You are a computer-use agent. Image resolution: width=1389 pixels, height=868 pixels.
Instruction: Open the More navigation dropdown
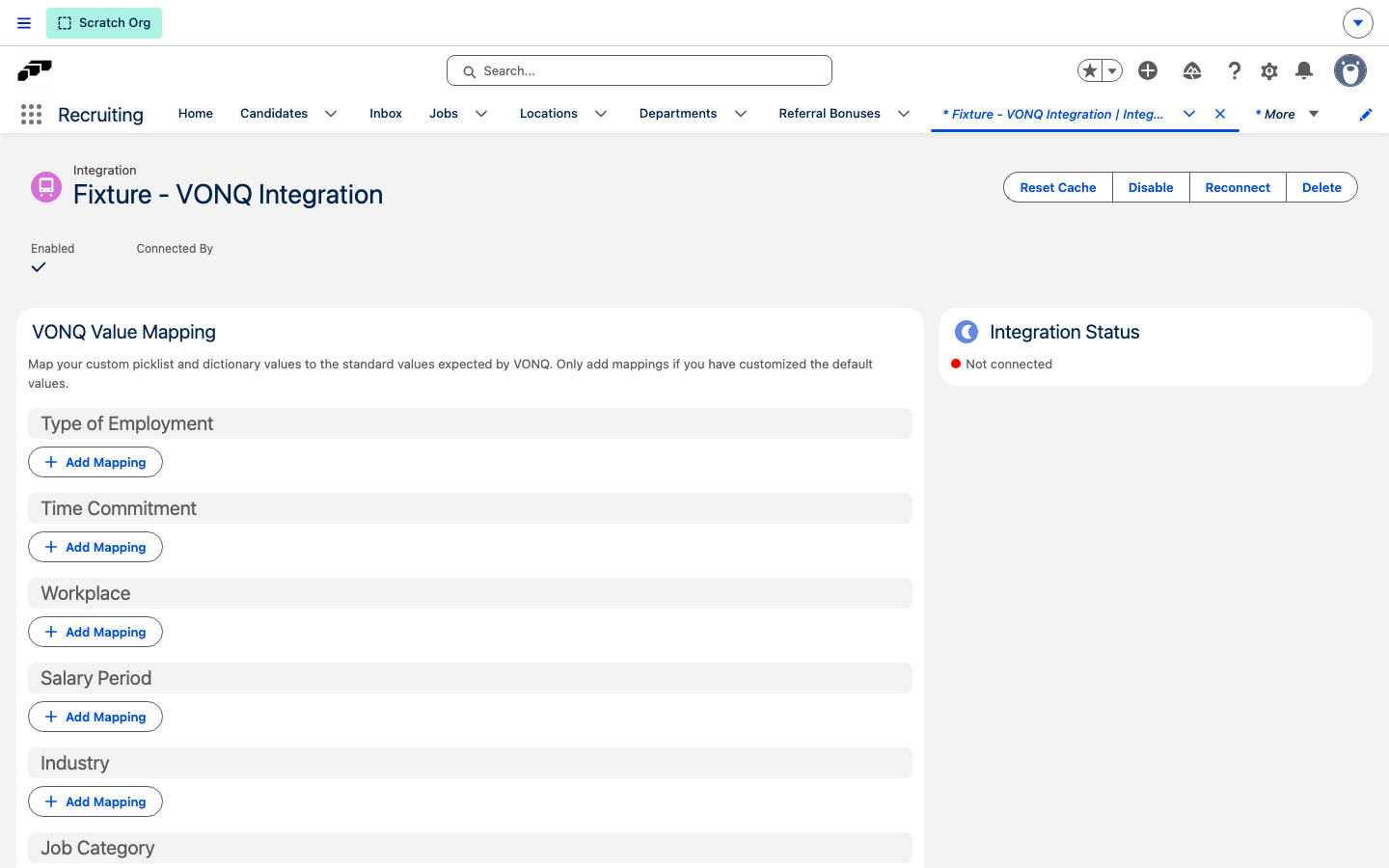pos(1287,114)
